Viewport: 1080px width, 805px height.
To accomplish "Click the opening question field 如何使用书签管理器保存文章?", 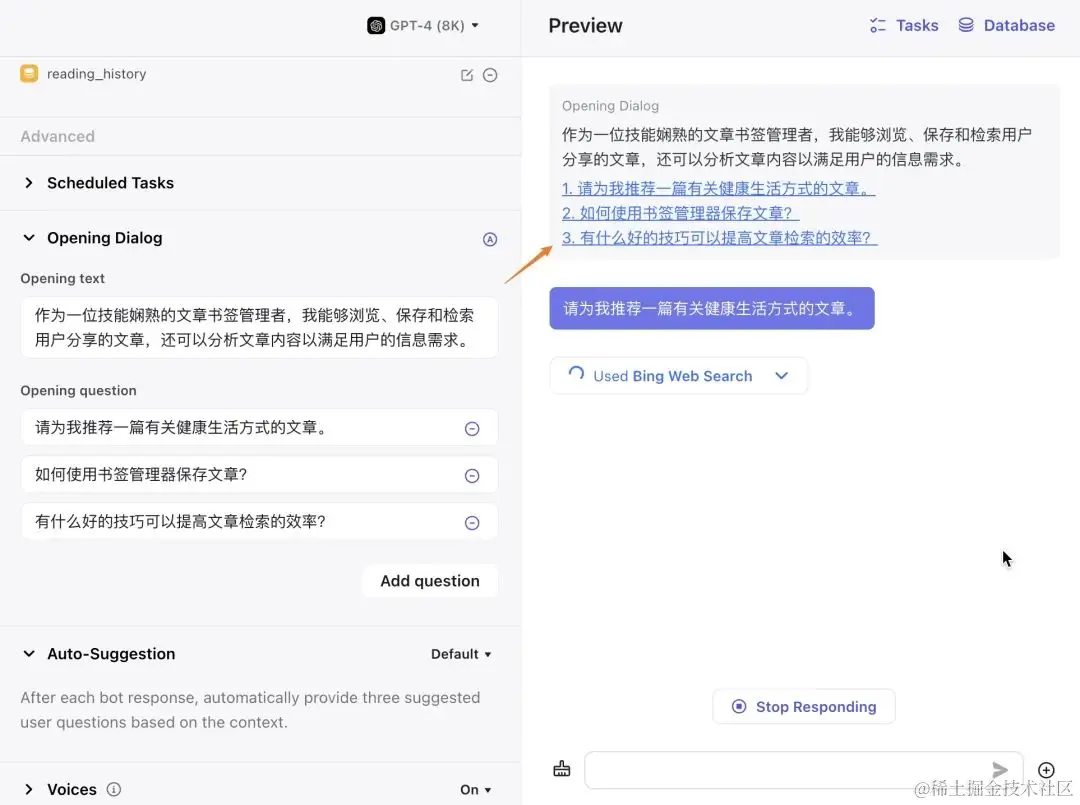I will (259, 474).
